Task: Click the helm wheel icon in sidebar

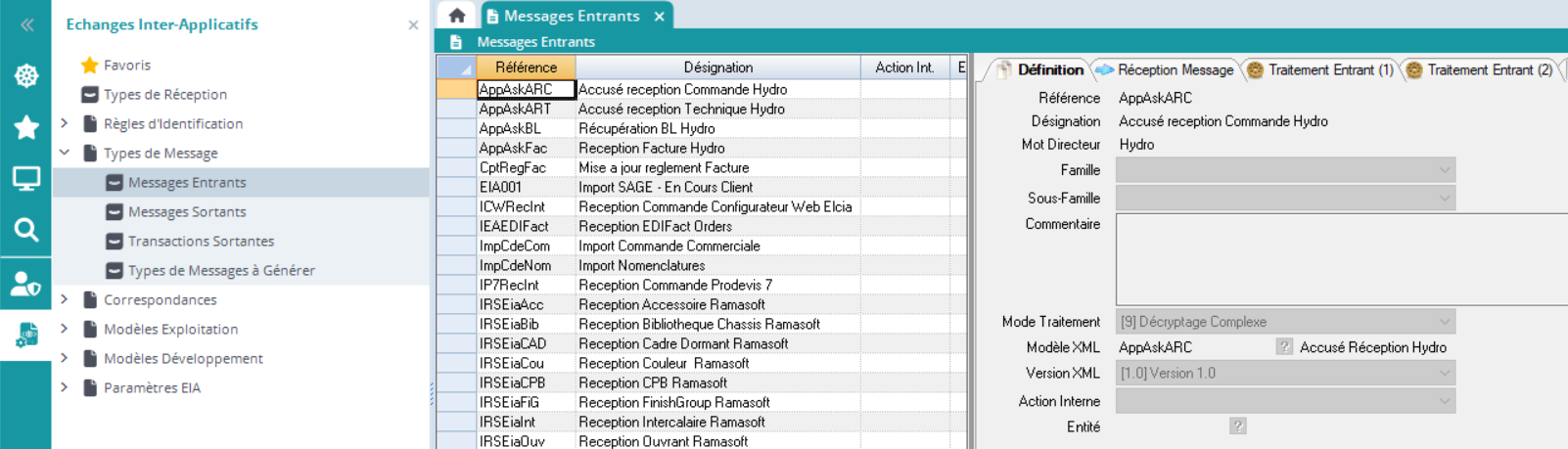Action: 26,75
